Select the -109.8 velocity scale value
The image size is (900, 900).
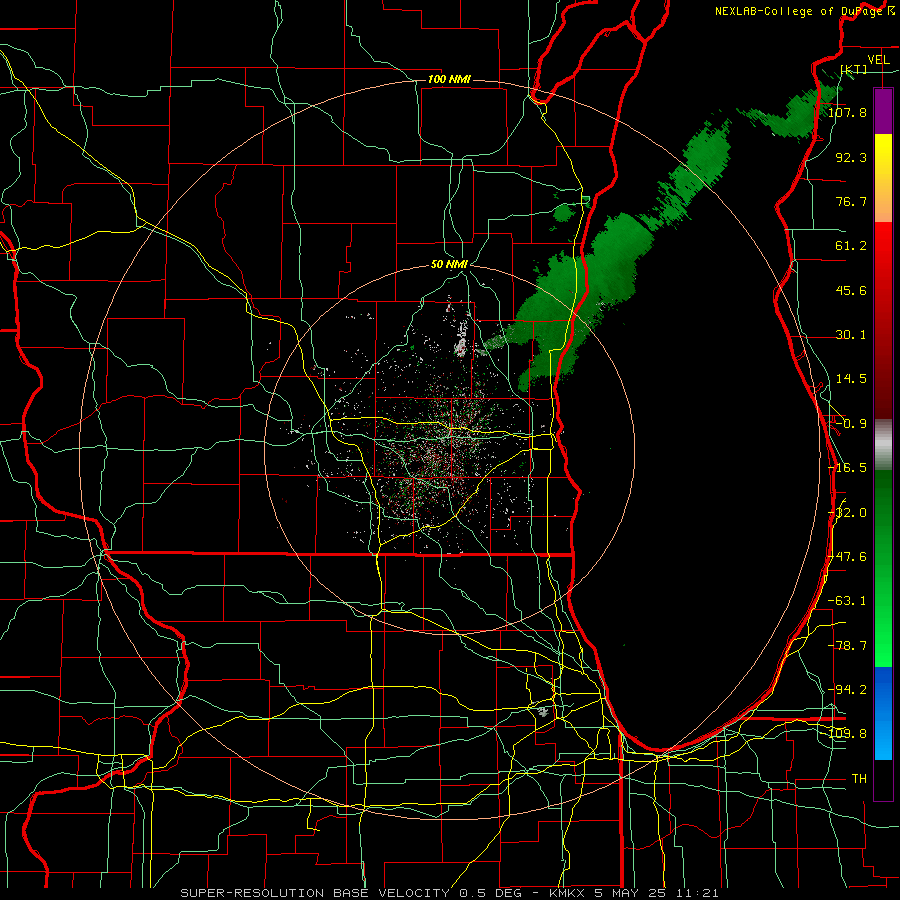click(x=847, y=734)
